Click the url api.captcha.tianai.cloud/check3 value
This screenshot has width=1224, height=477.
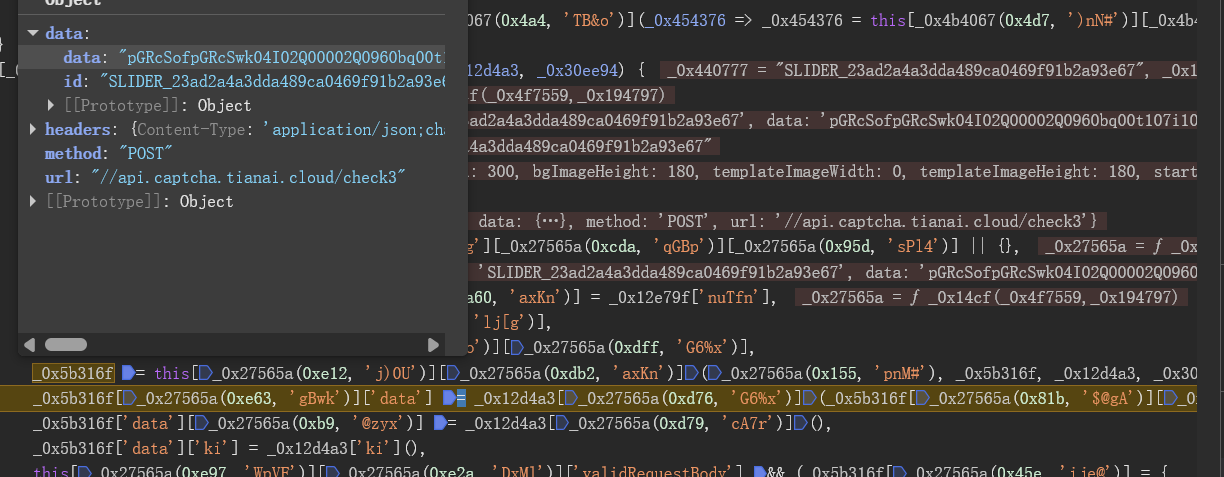pos(239,177)
